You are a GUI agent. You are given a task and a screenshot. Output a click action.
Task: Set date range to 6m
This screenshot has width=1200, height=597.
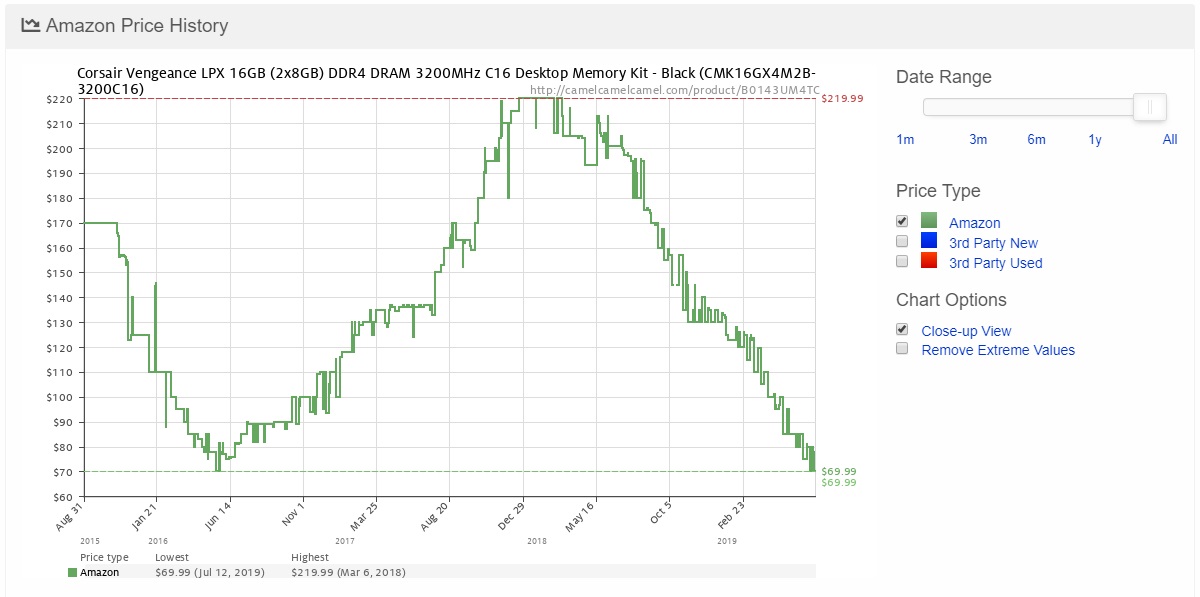coord(1036,140)
